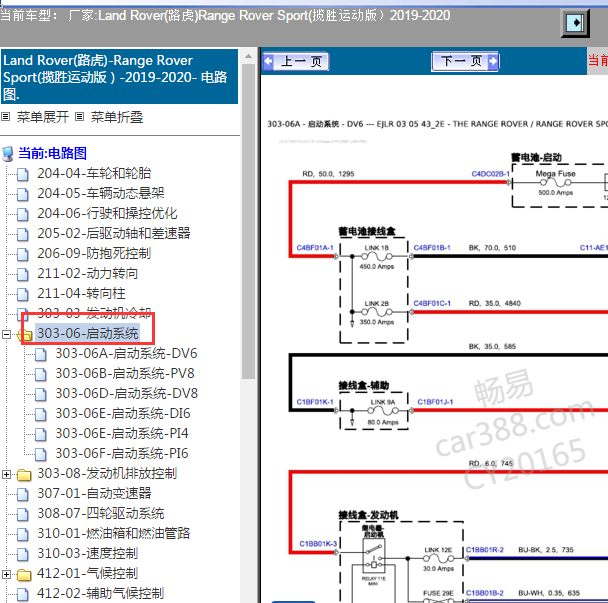Click the LINK 1B 450.0 Amps fuse
Screen dimensions: 608x603
point(377,257)
